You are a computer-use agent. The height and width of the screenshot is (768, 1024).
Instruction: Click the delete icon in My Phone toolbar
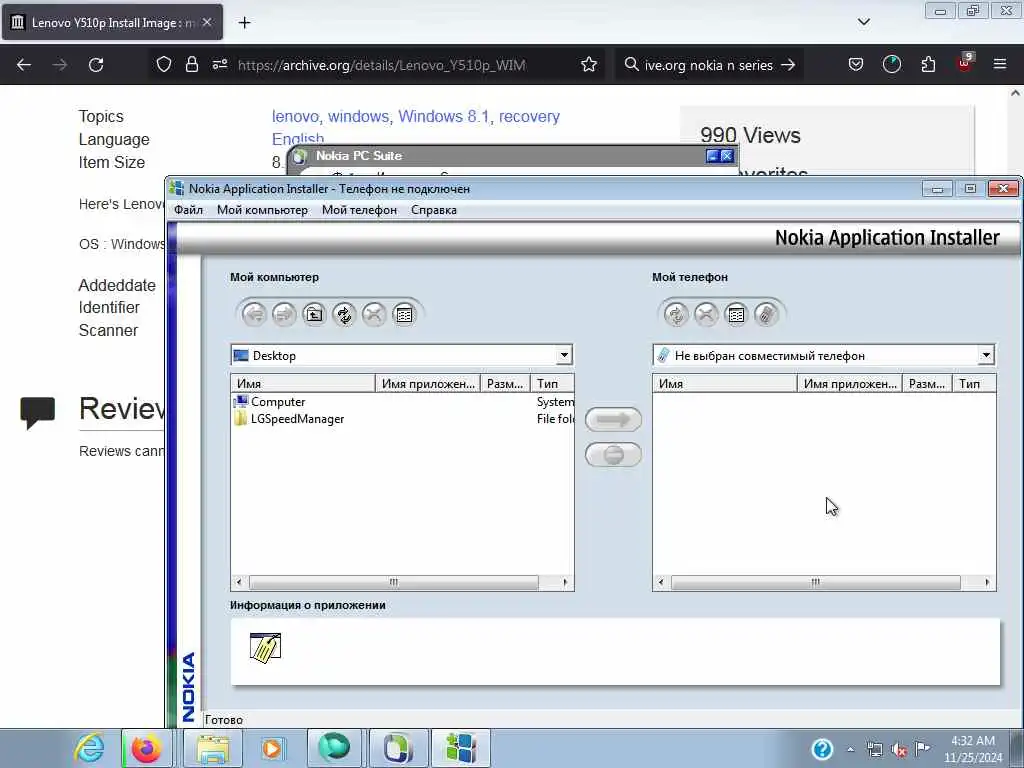(706, 315)
